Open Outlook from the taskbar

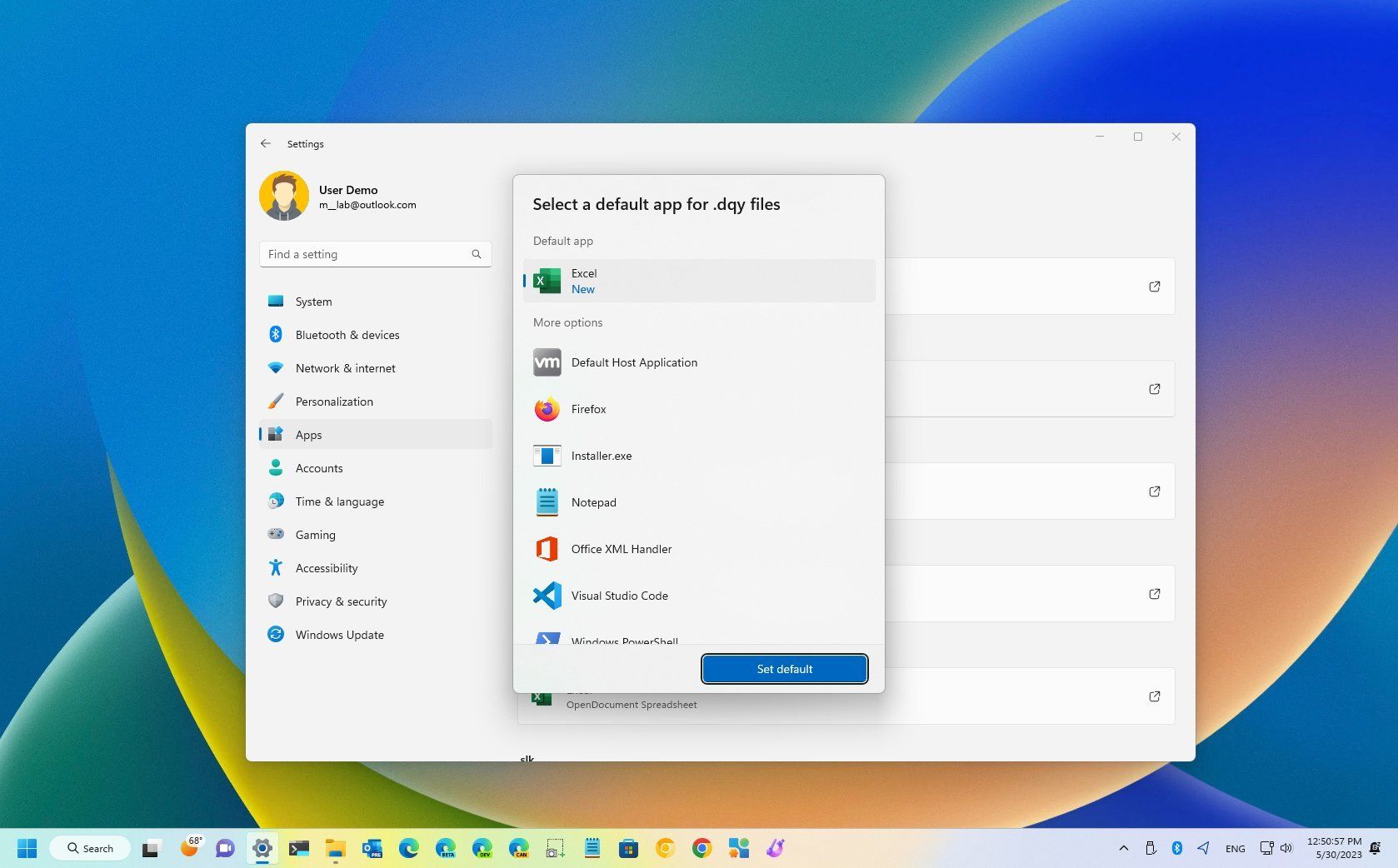[x=372, y=848]
